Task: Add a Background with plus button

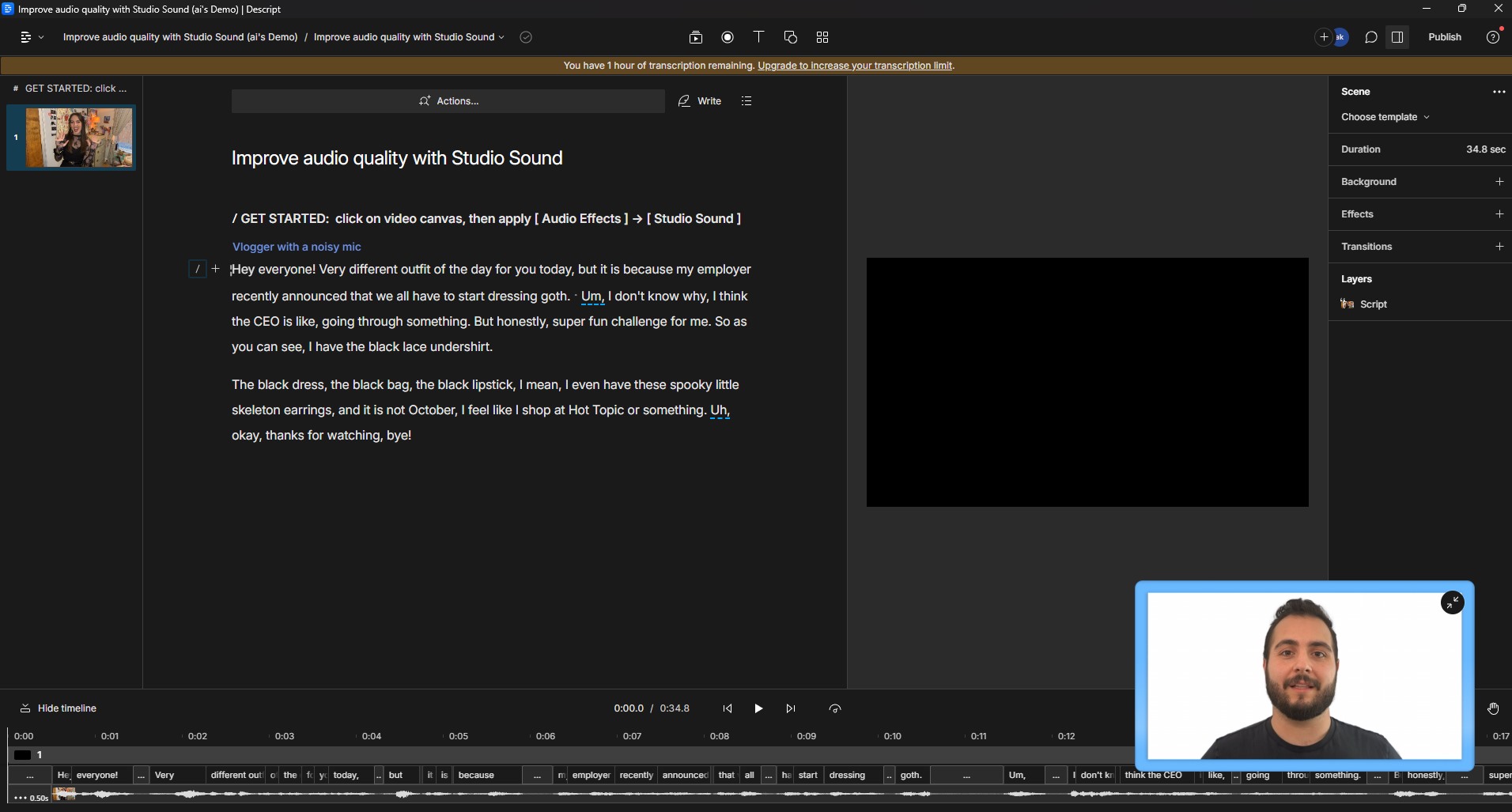Action: tap(1499, 182)
